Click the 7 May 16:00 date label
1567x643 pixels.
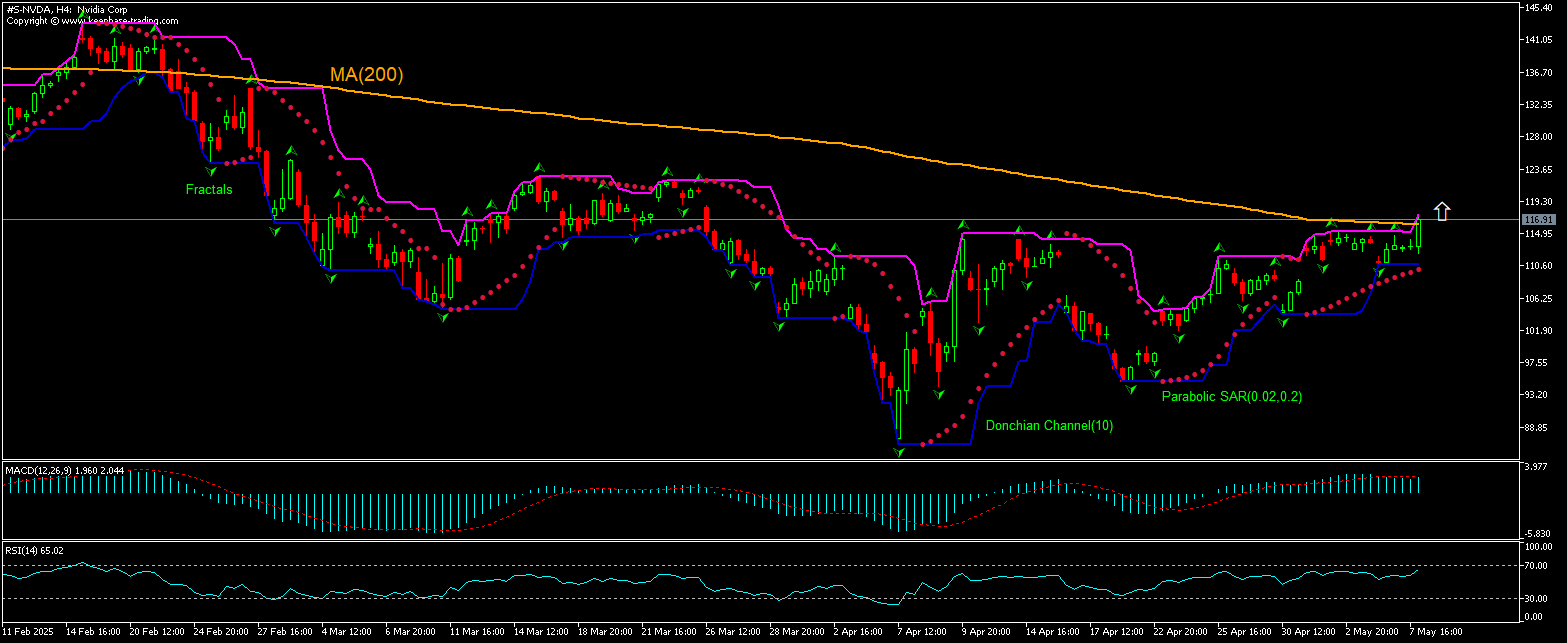point(1434,632)
